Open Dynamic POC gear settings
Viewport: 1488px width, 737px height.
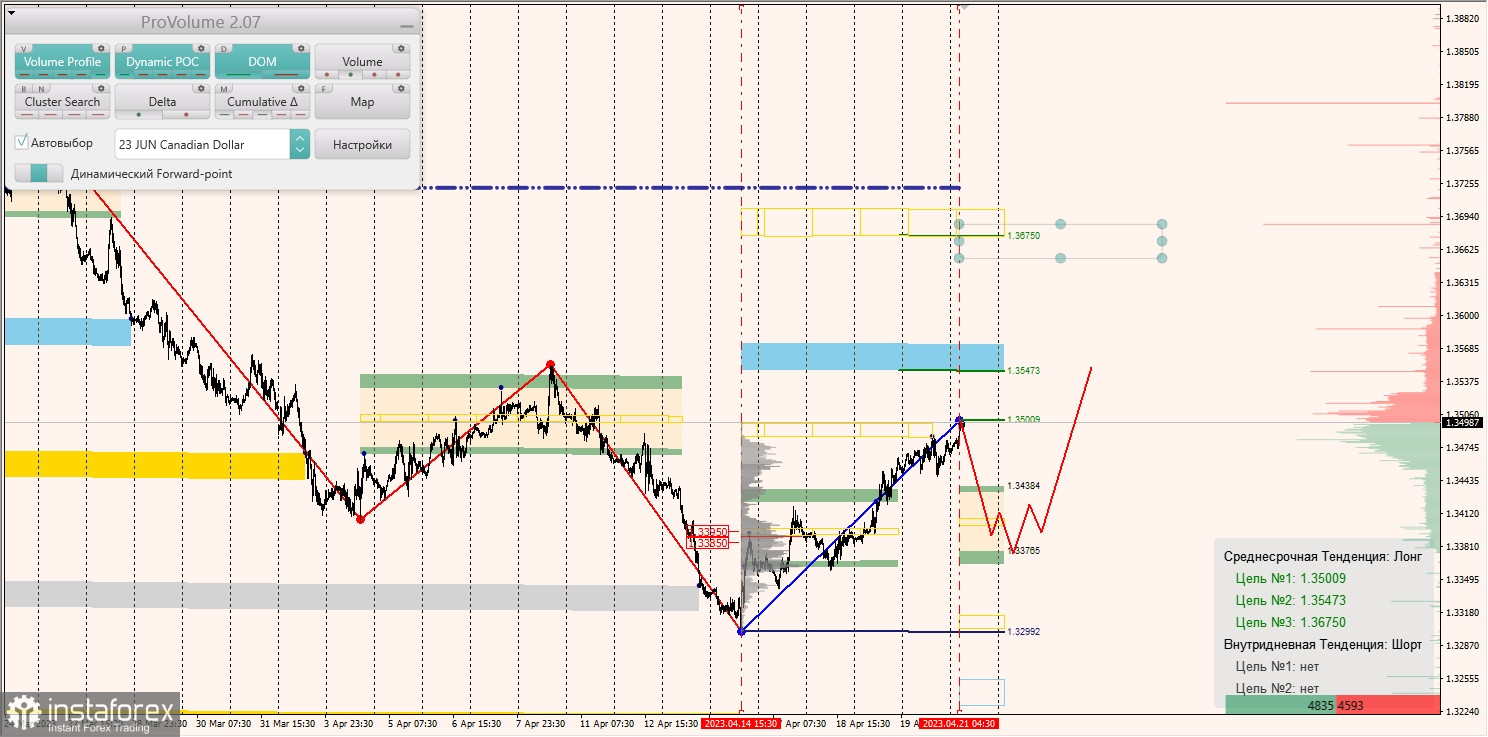coord(201,48)
